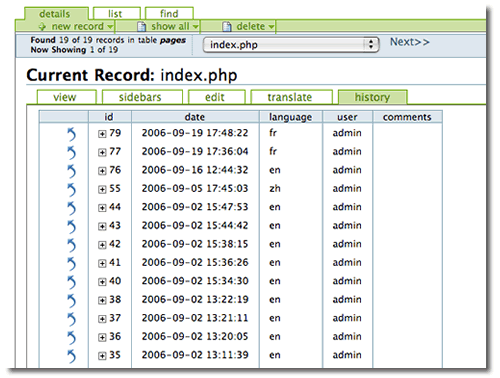Sort by the comments column header
The image size is (500, 378).
pyautogui.click(x=407, y=117)
